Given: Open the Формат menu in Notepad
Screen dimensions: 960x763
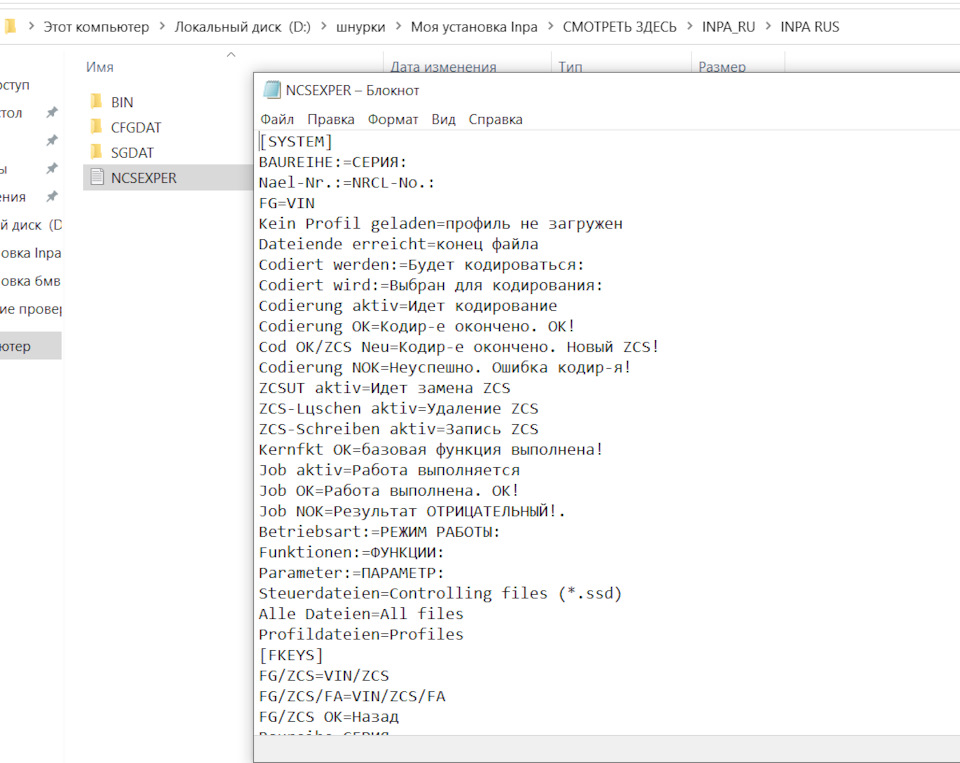Looking at the screenshot, I should click(393, 119).
